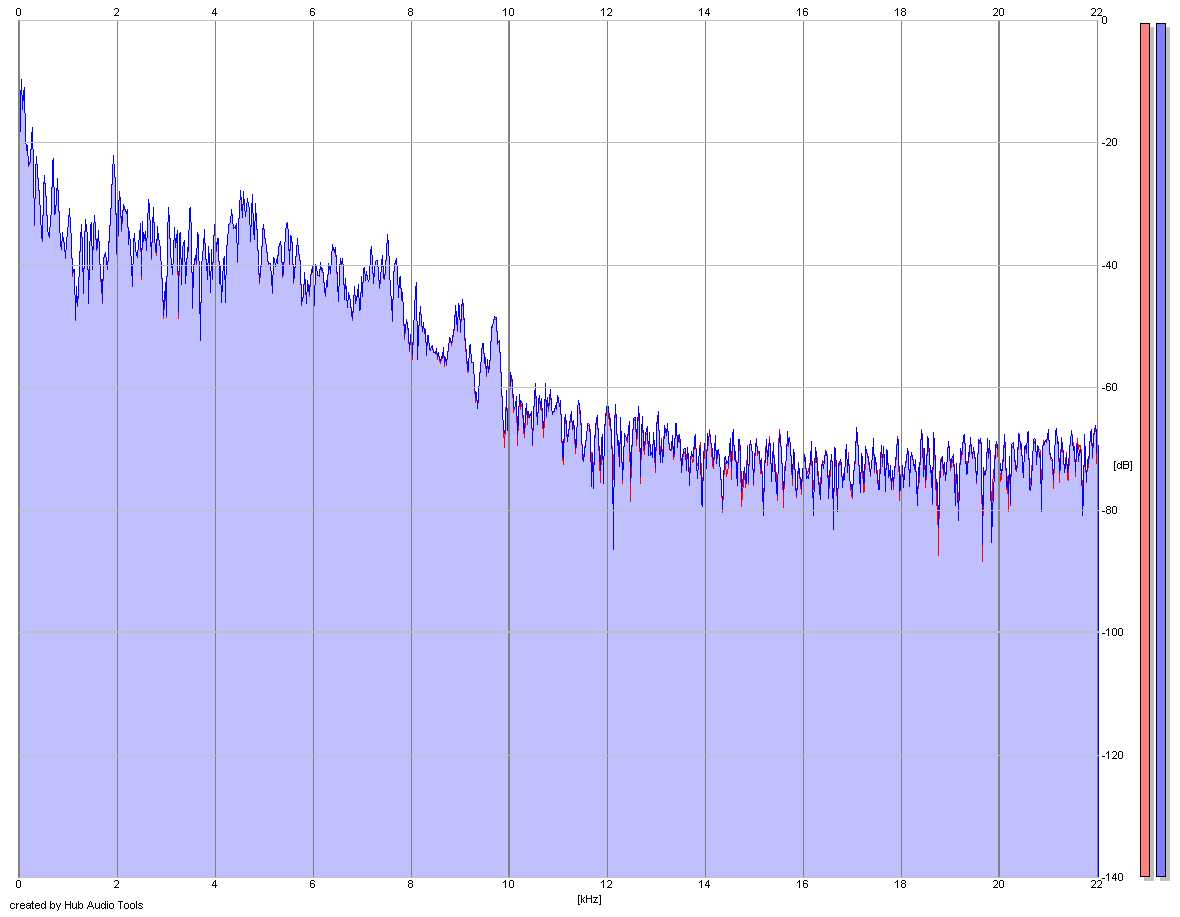This screenshot has width=1180, height=917.
Task: Click the top axis 6 kHz label
Action: [x=312, y=12]
